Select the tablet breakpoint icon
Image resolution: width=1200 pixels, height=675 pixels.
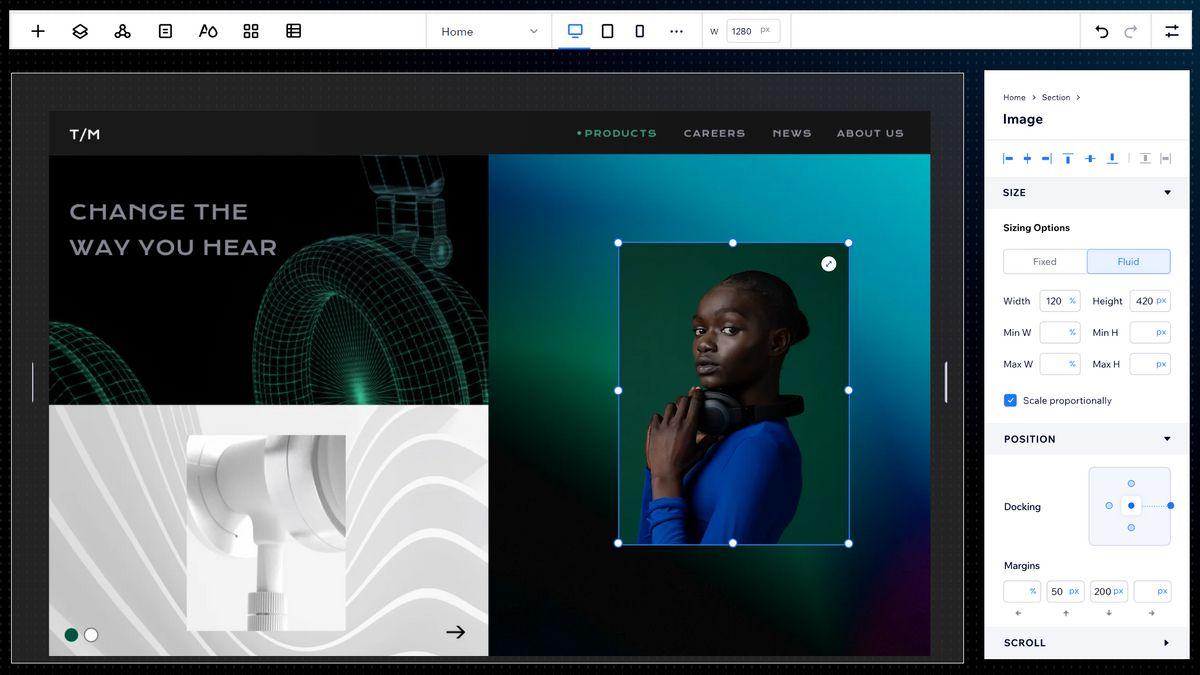pos(607,31)
